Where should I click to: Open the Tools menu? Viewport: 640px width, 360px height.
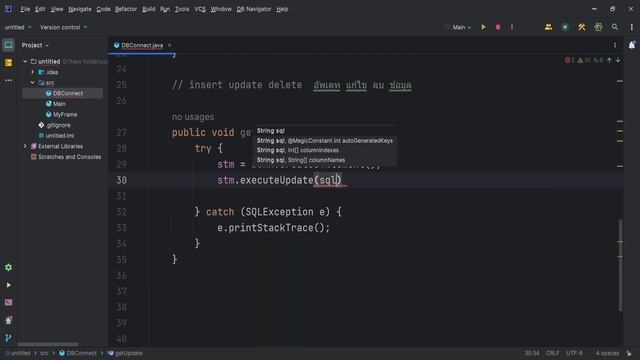tap(182, 9)
